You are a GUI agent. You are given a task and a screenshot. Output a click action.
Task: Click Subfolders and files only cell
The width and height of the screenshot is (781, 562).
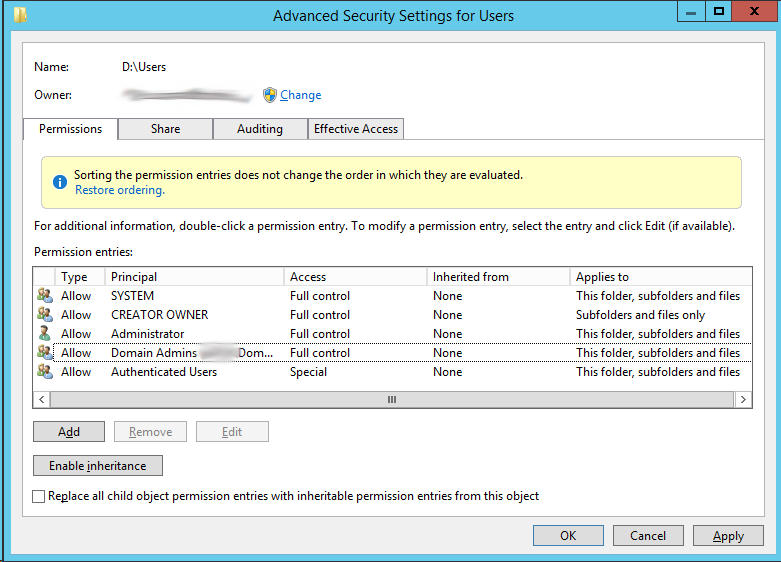tap(641, 315)
